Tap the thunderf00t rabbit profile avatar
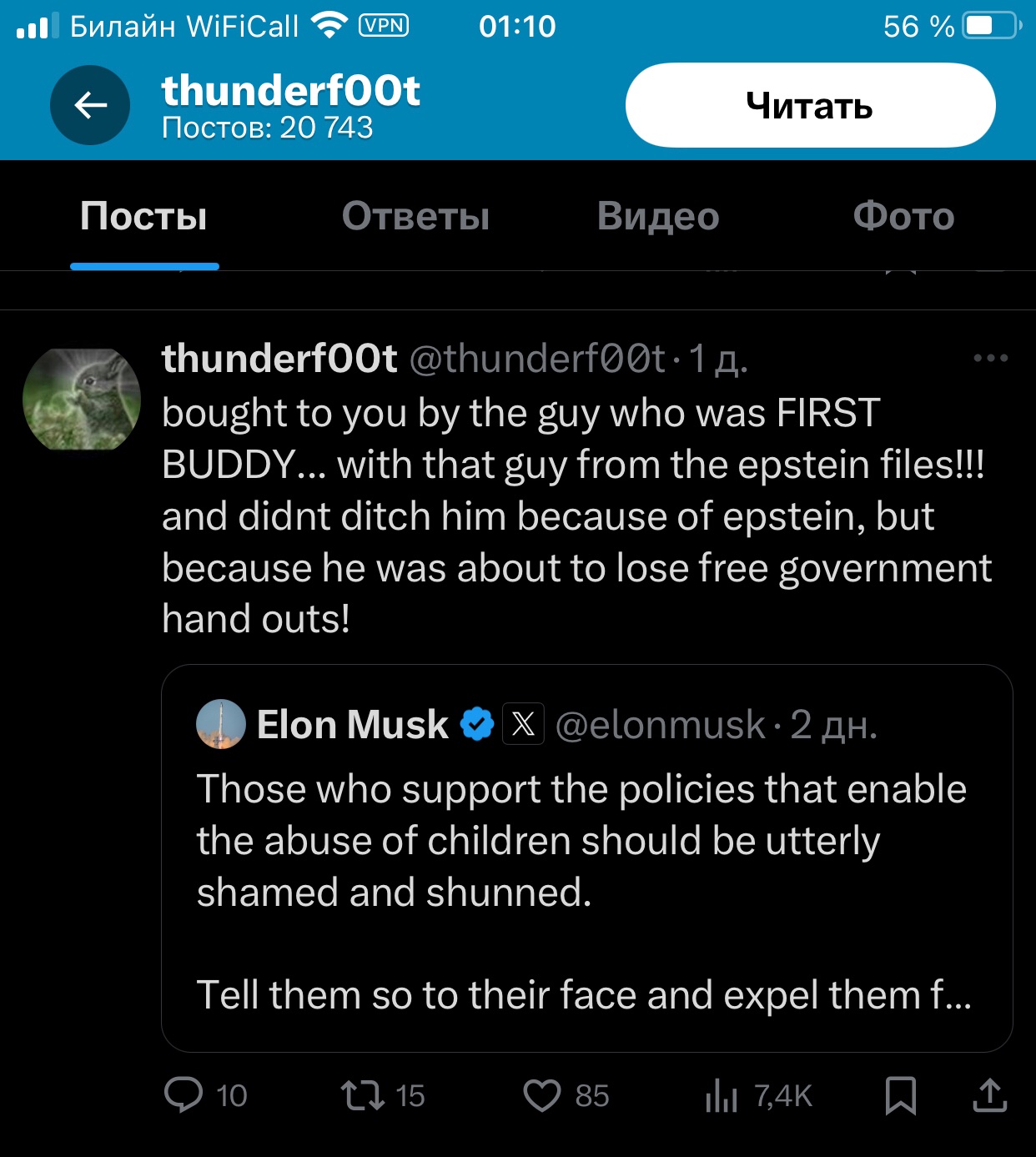This screenshot has width=1036, height=1157. point(82,399)
